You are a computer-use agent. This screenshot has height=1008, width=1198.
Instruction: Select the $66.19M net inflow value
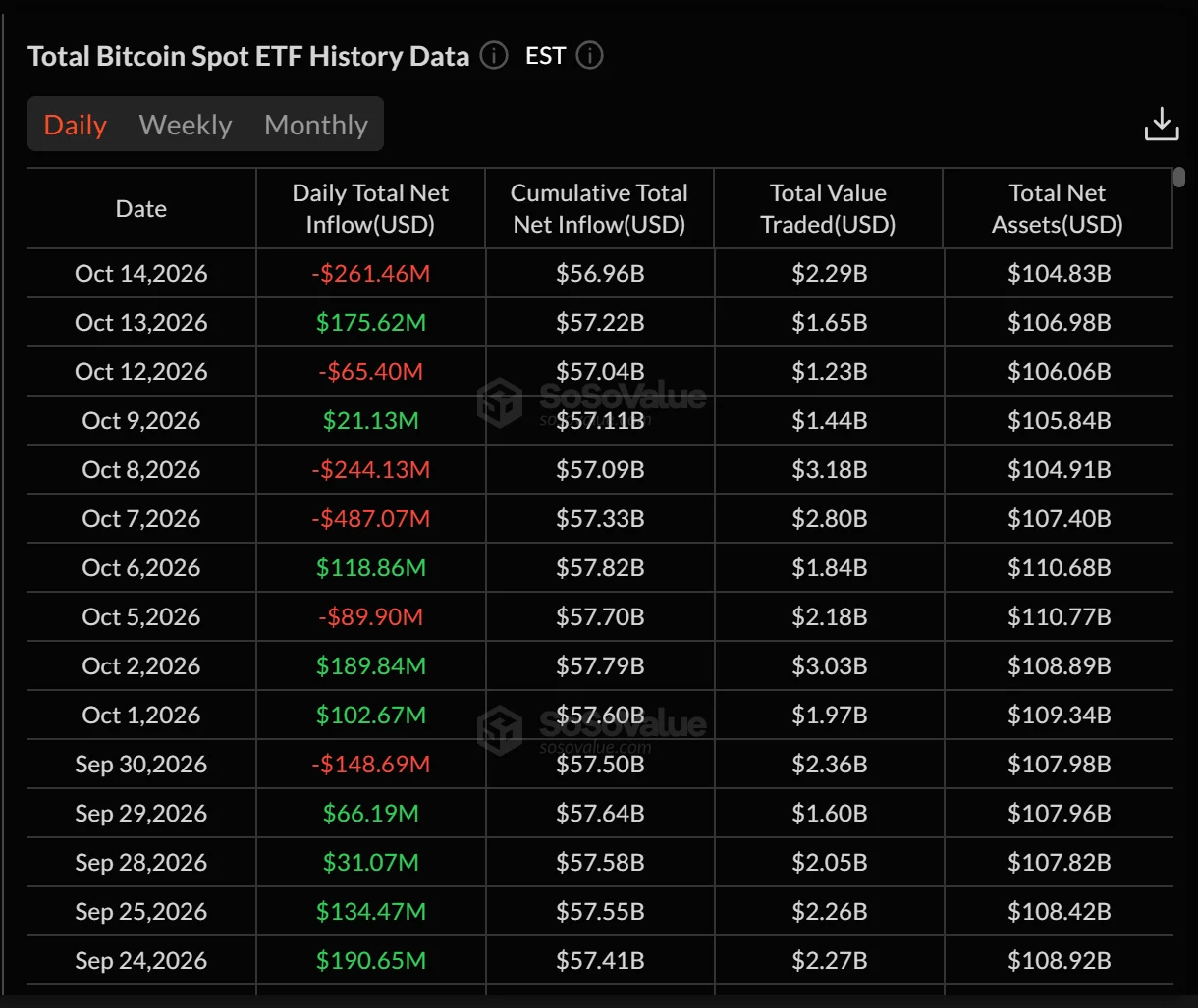370,813
